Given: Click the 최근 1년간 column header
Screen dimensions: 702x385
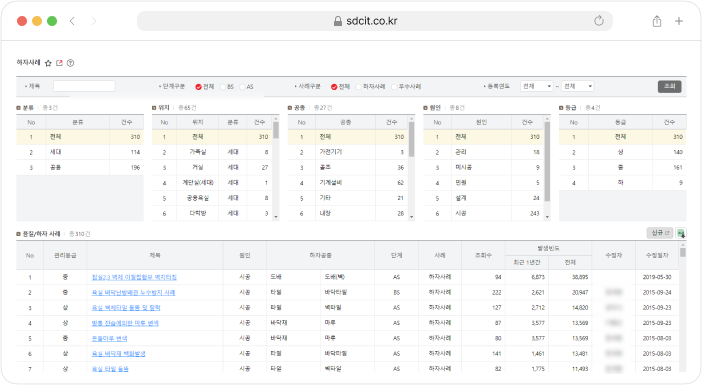Looking at the screenshot, I should click(527, 262).
